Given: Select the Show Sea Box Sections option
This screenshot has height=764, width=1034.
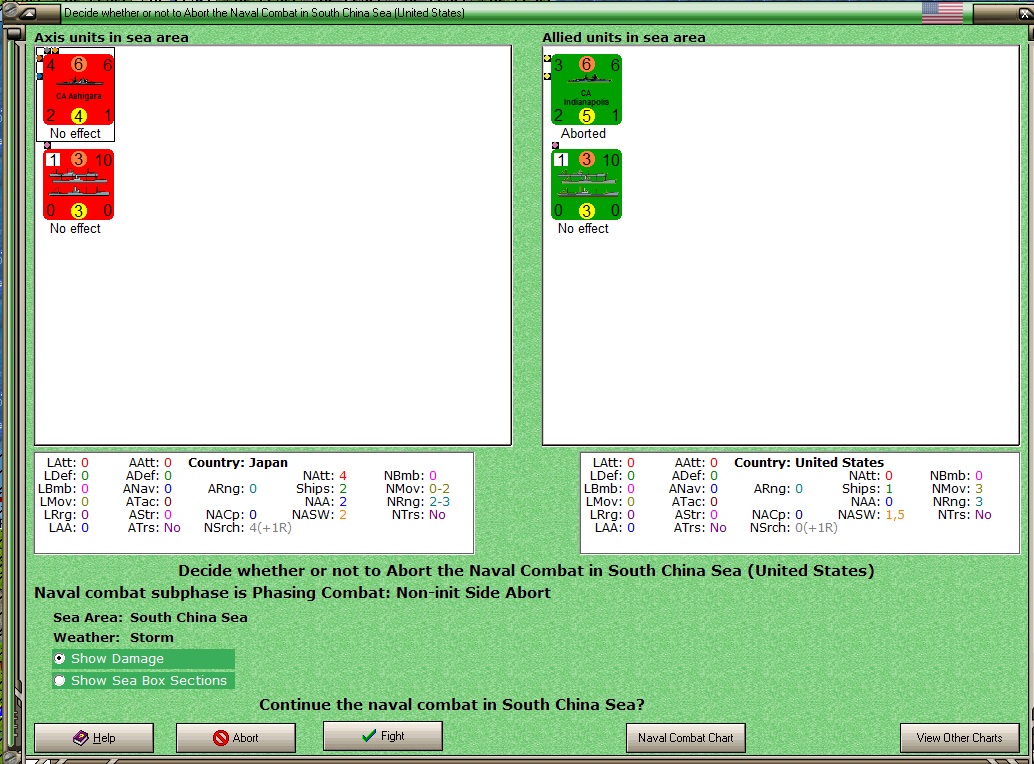Looking at the screenshot, I should tap(143, 680).
